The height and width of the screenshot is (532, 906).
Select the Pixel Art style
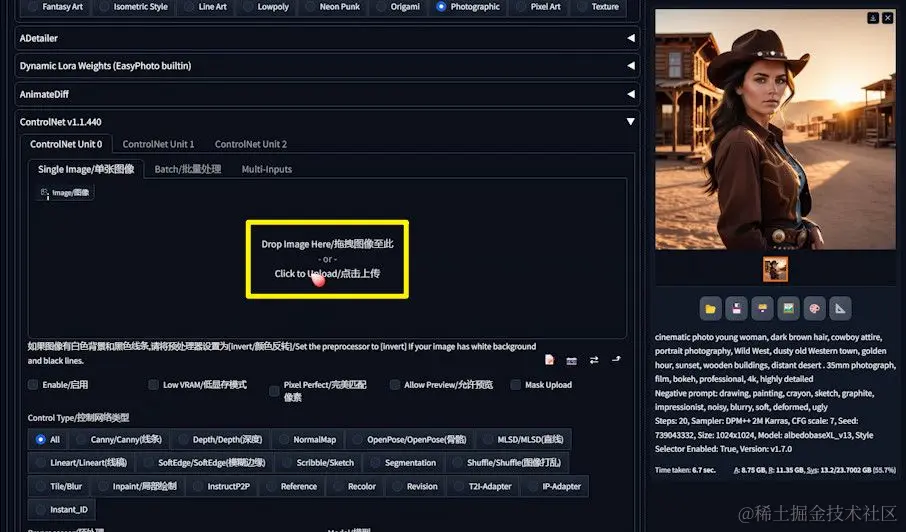(538, 7)
